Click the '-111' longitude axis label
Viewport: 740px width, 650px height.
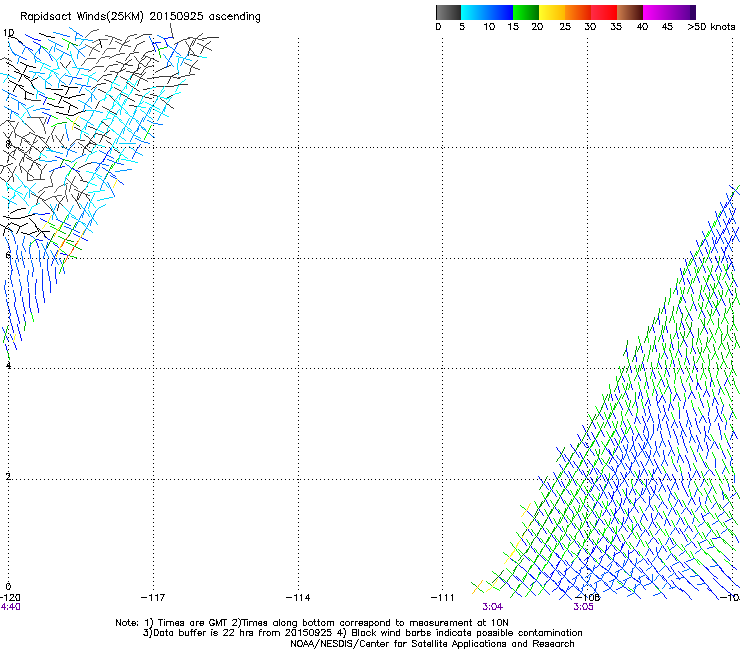[x=442, y=598]
